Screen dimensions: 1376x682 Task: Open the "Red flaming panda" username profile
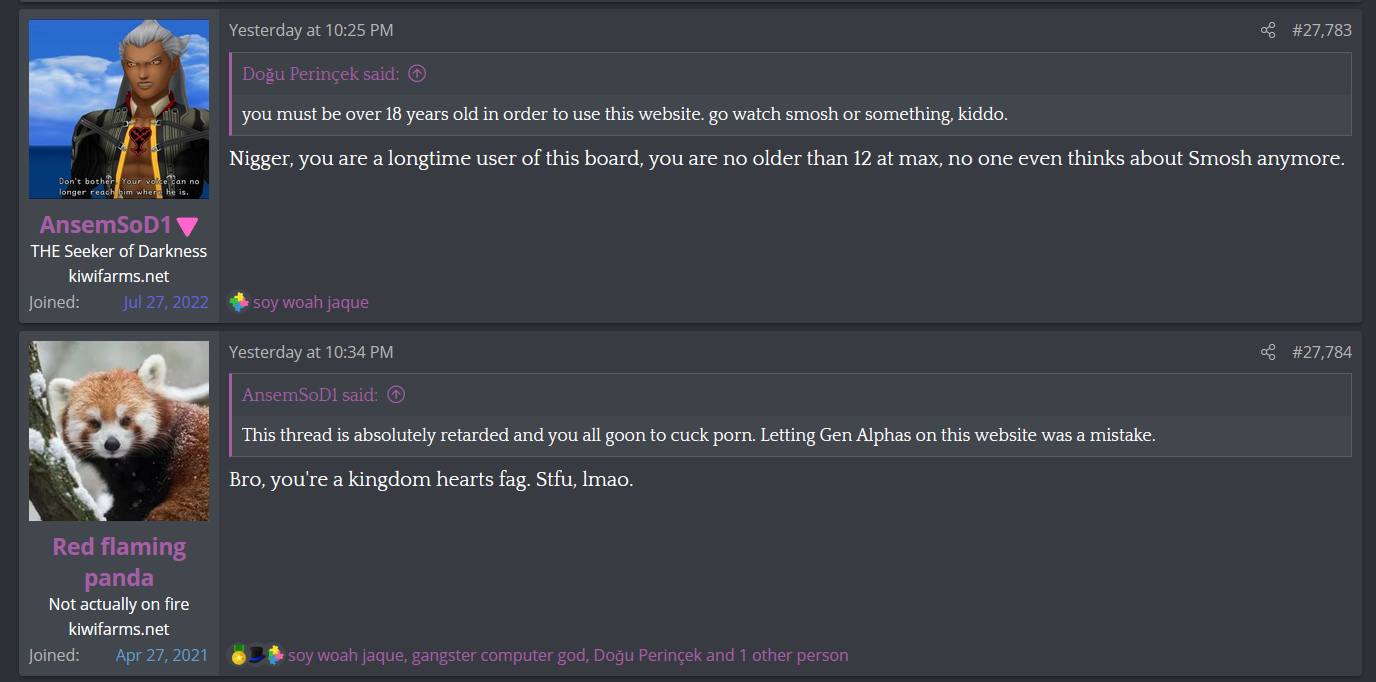119,562
